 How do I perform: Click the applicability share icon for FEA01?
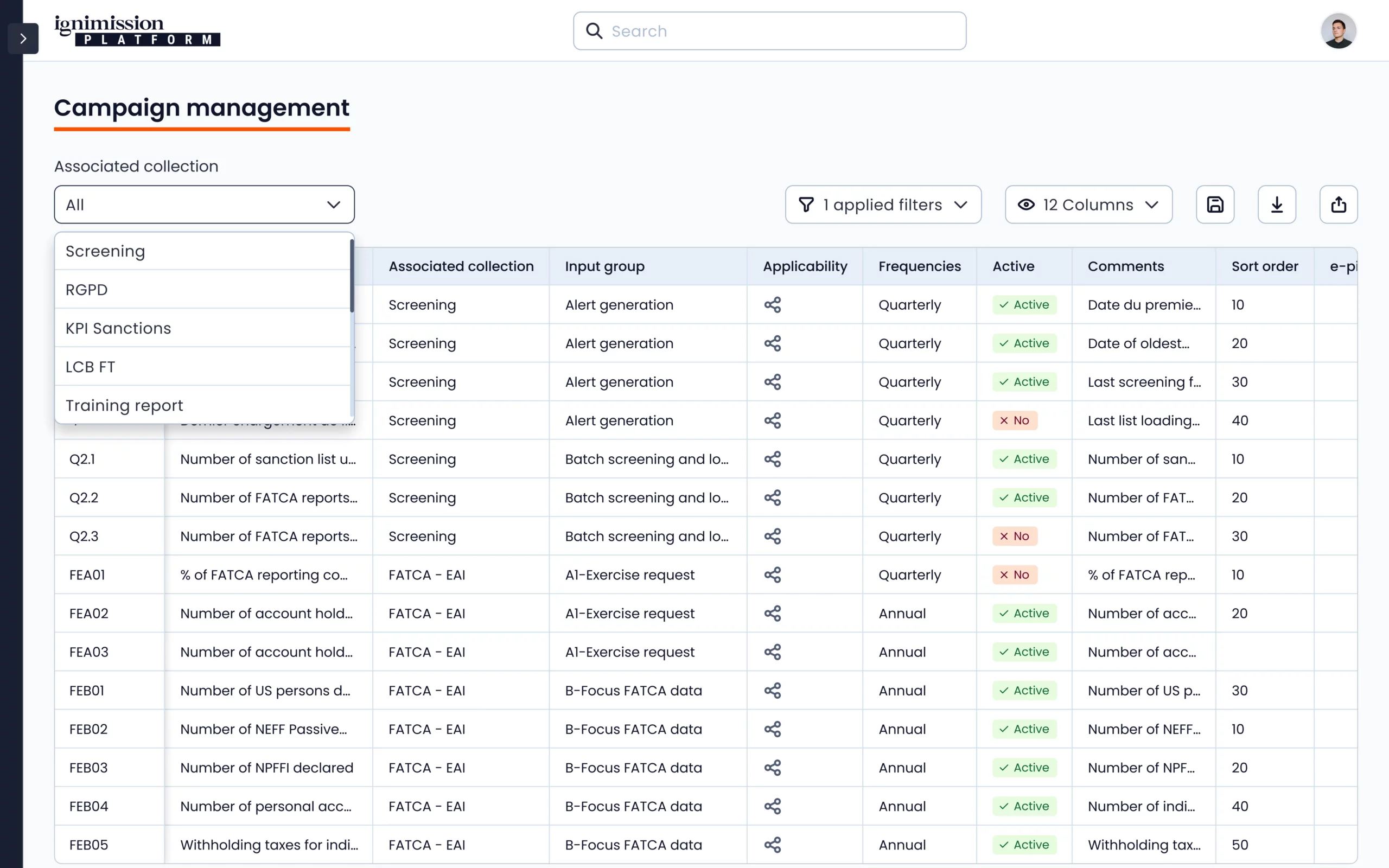point(772,575)
